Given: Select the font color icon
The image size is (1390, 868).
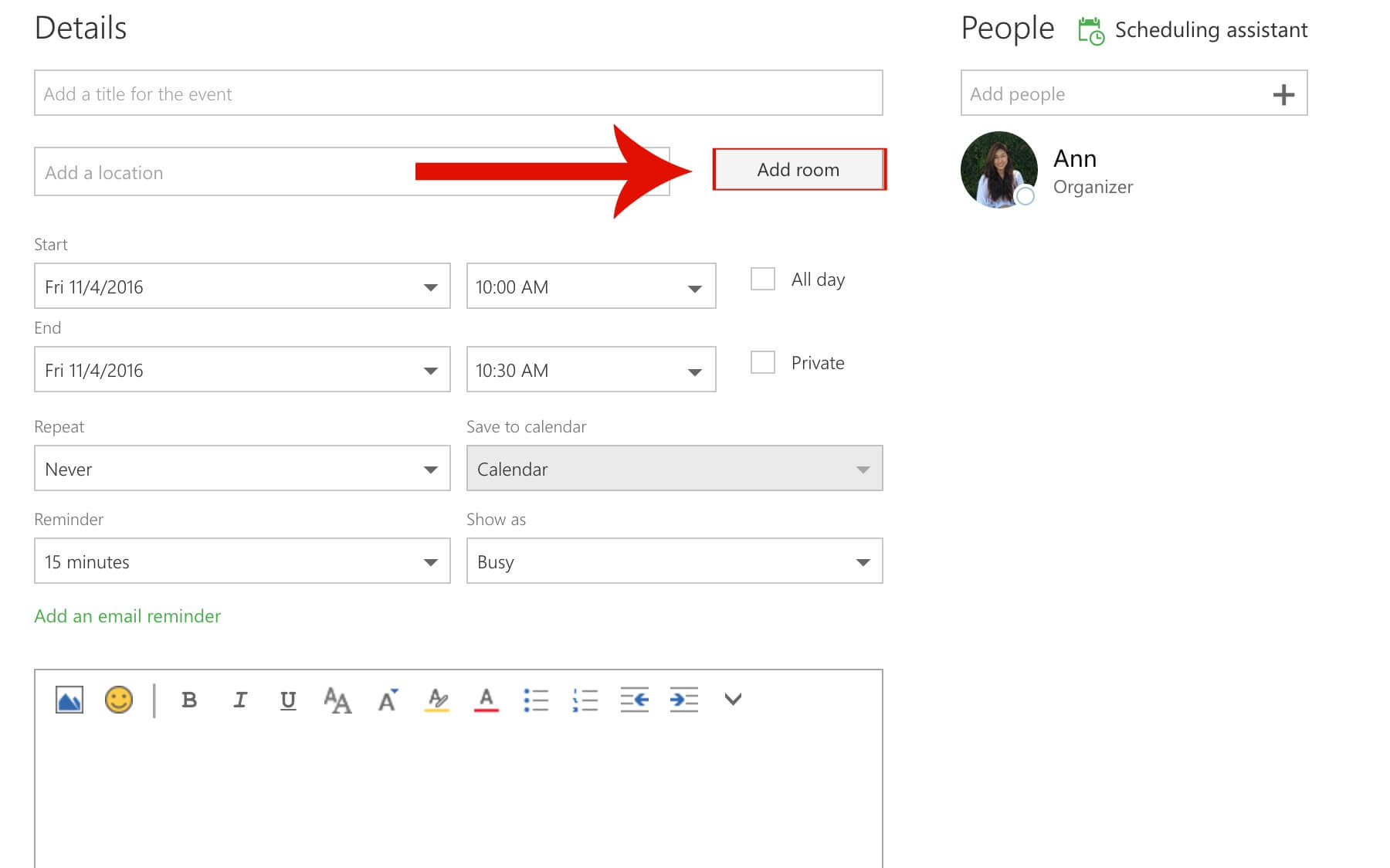Looking at the screenshot, I should 485,700.
